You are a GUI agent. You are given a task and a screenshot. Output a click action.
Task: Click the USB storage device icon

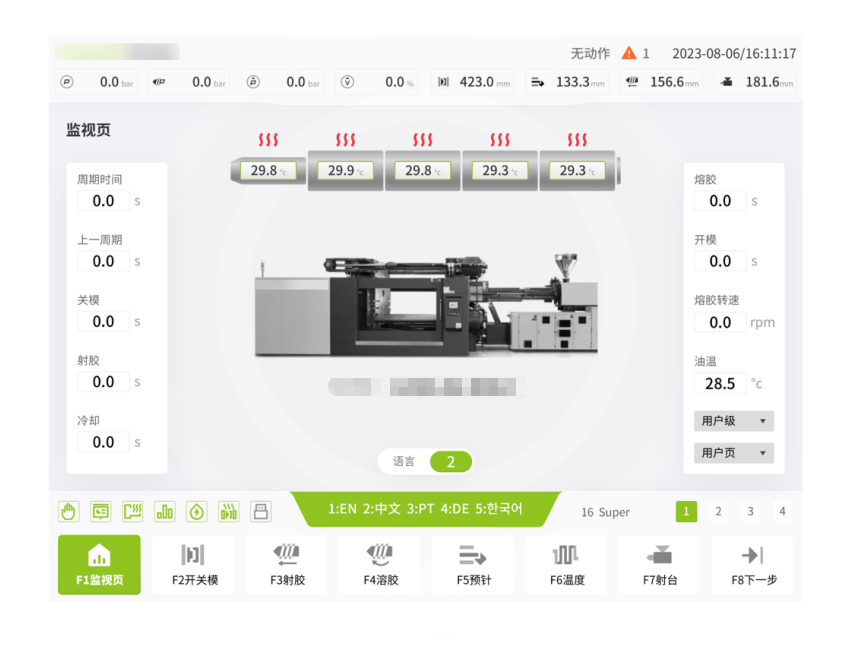(261, 512)
